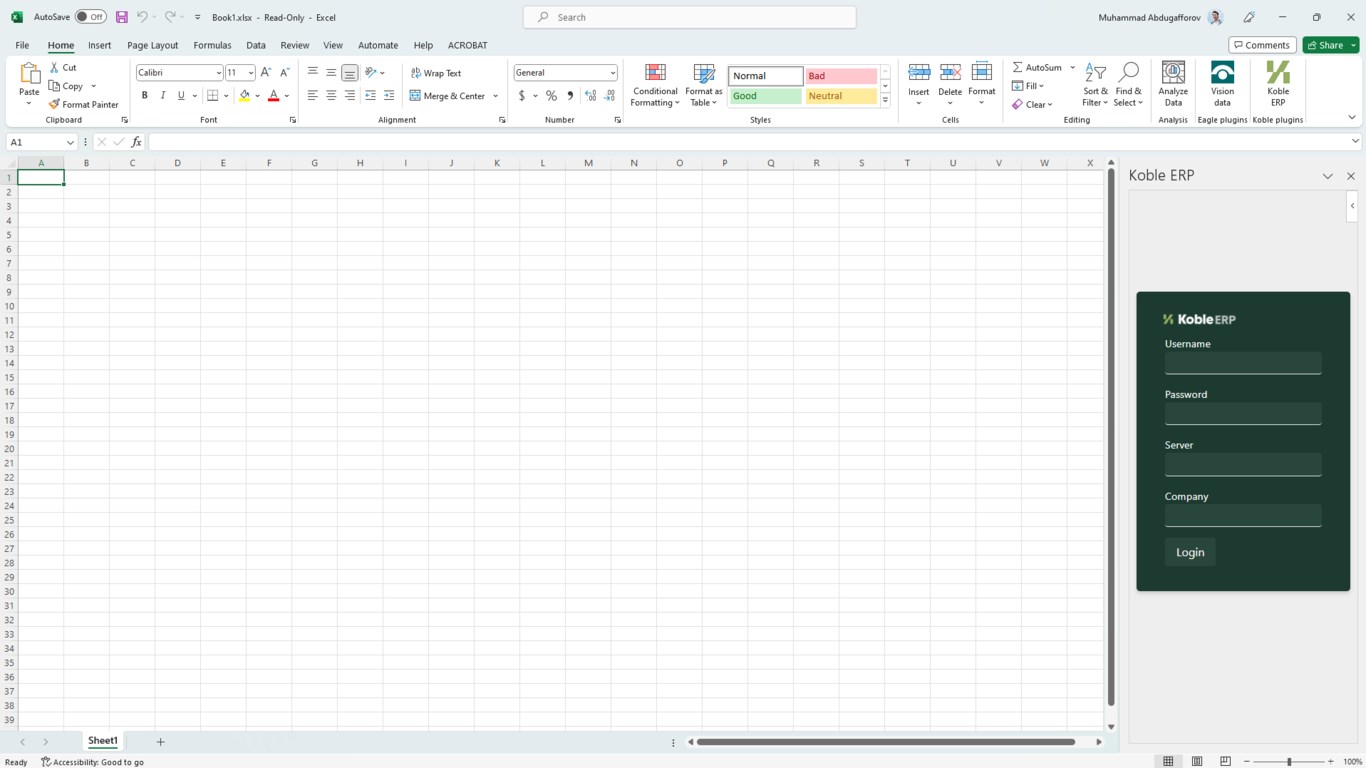Click the Borders icon
This screenshot has width=1366, height=768.
[212, 96]
